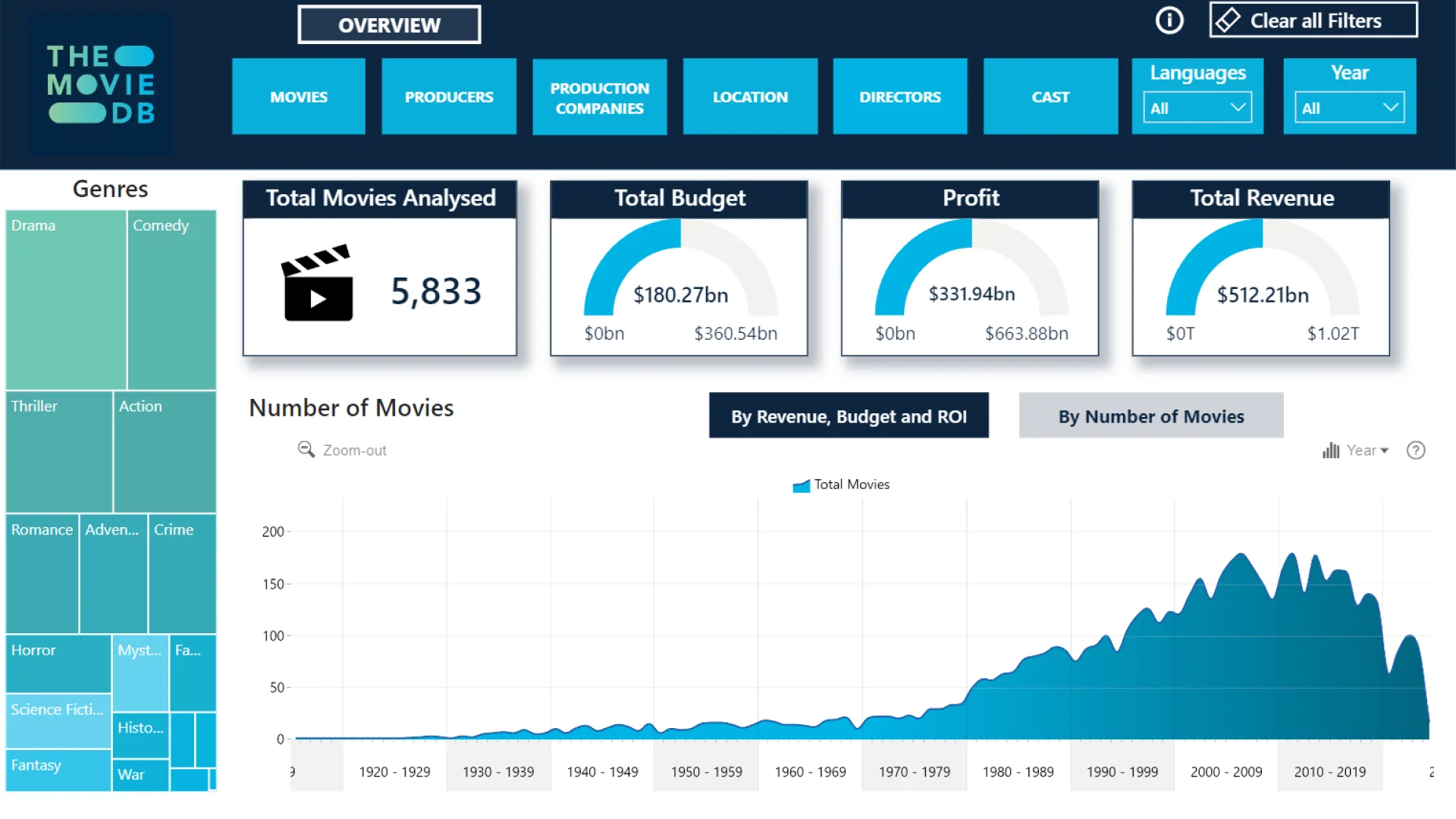Click the clapperboard movie icon

tap(318, 283)
